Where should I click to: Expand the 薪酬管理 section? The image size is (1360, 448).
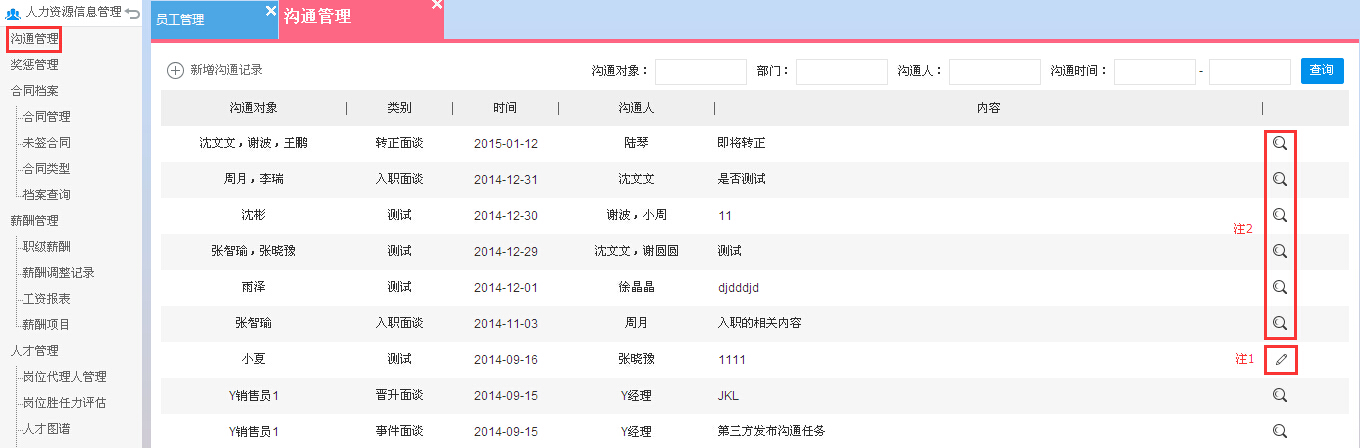coord(34,221)
